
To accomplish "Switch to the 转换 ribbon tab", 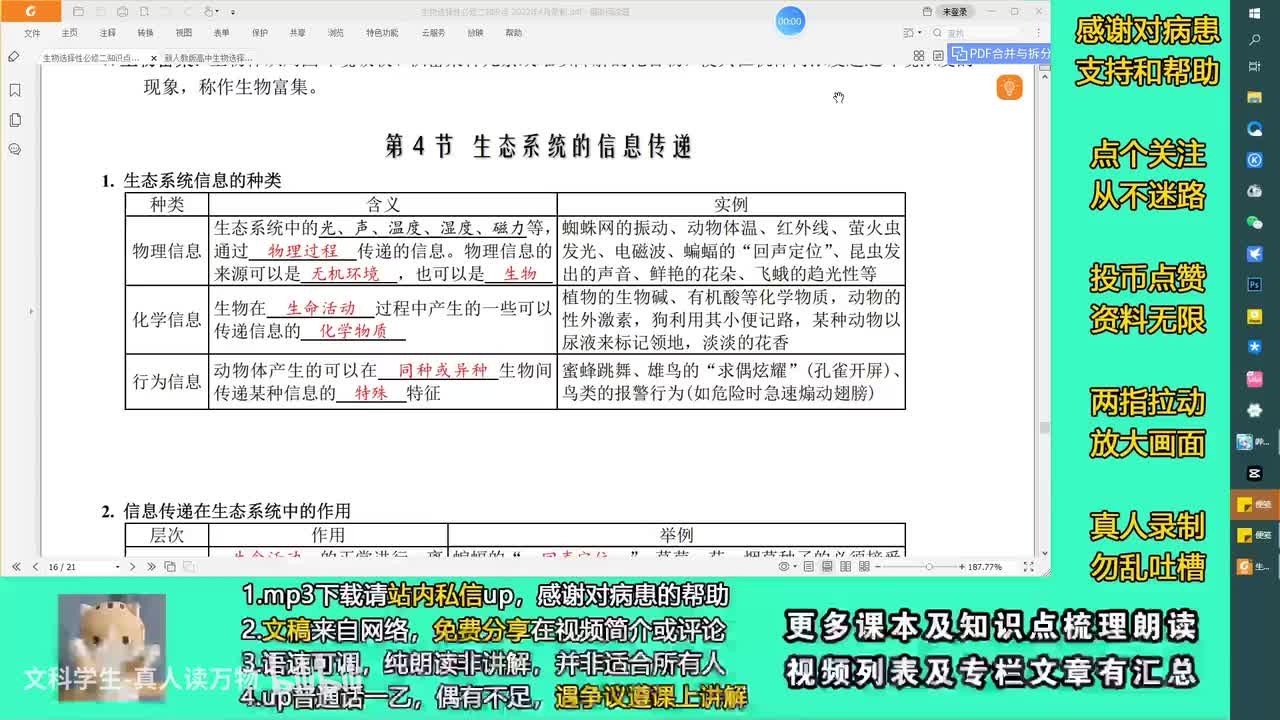I will 145,33.
